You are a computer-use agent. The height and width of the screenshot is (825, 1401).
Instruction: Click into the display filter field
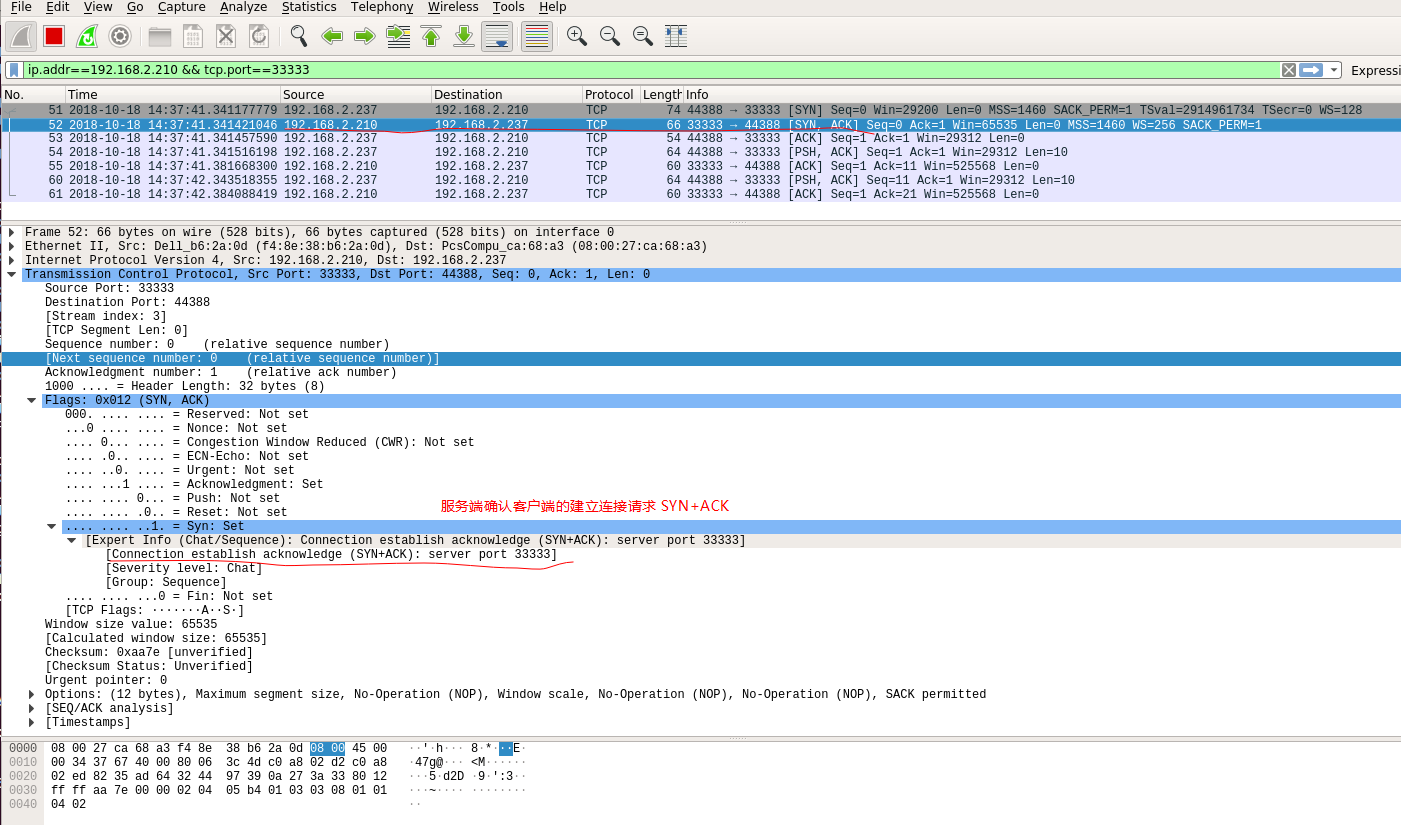click(650, 70)
